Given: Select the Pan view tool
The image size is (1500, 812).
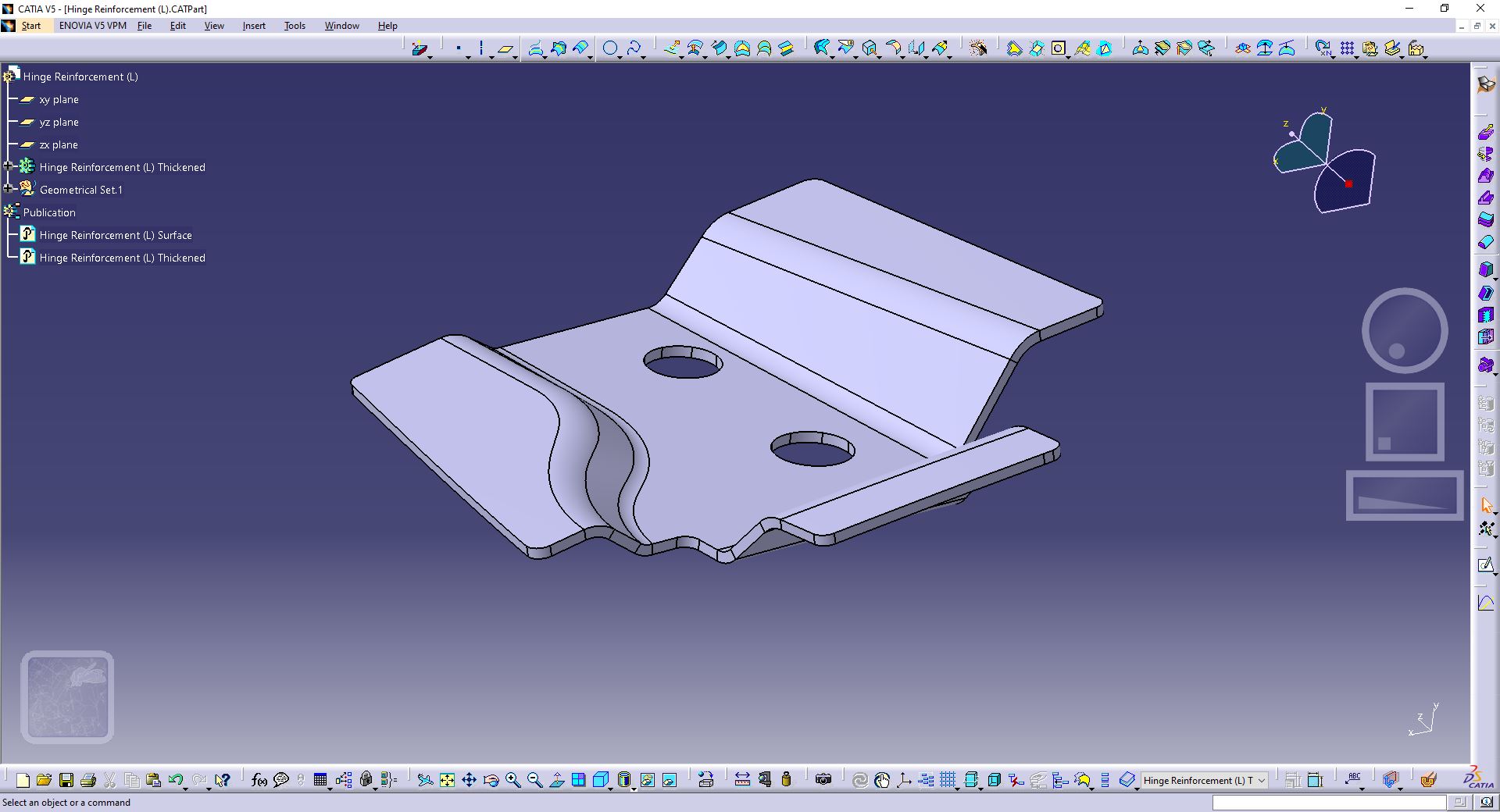Looking at the screenshot, I should tap(469, 780).
